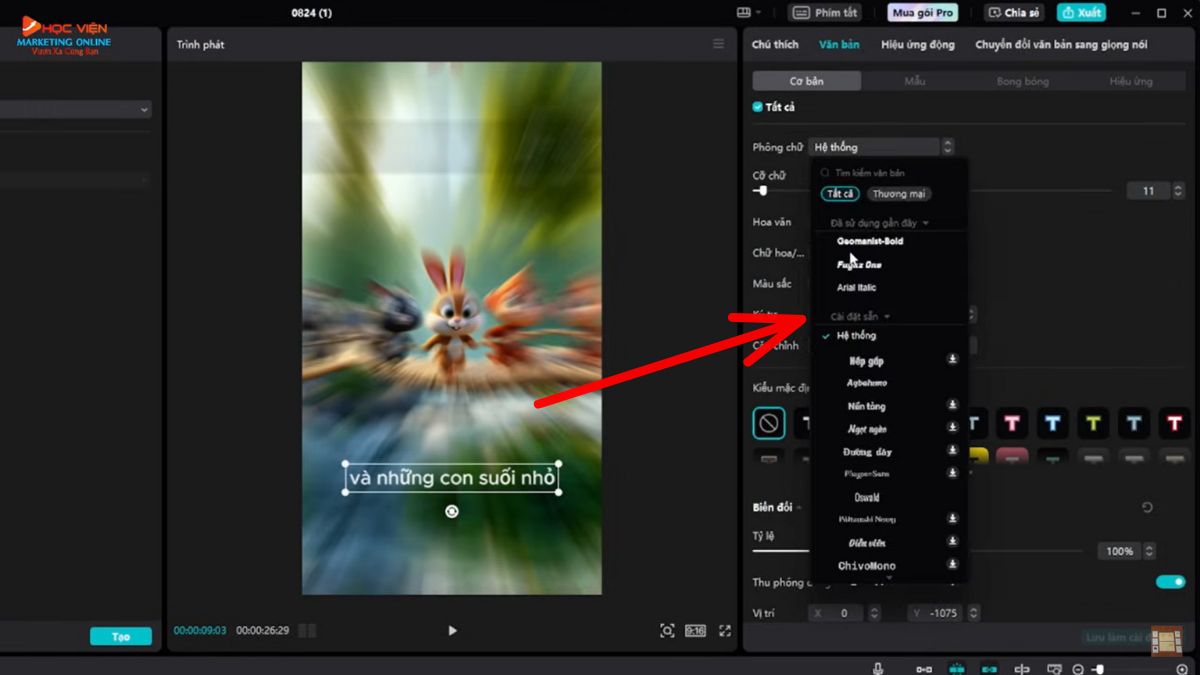This screenshot has height=675, width=1200.
Task: Switch to the Chú thích tab
Action: 775,44
